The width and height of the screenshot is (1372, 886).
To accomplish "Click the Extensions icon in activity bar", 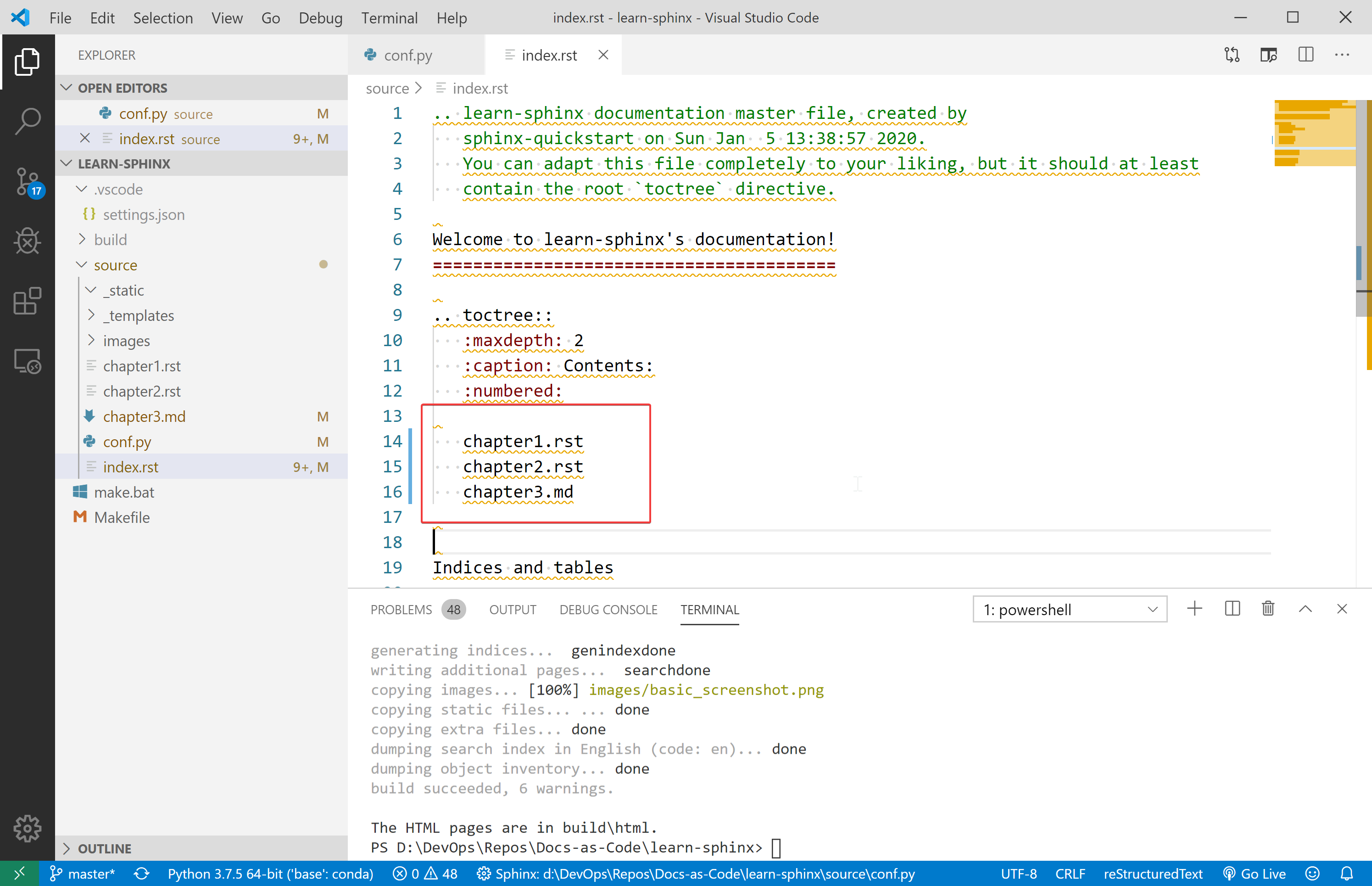I will tap(27, 302).
